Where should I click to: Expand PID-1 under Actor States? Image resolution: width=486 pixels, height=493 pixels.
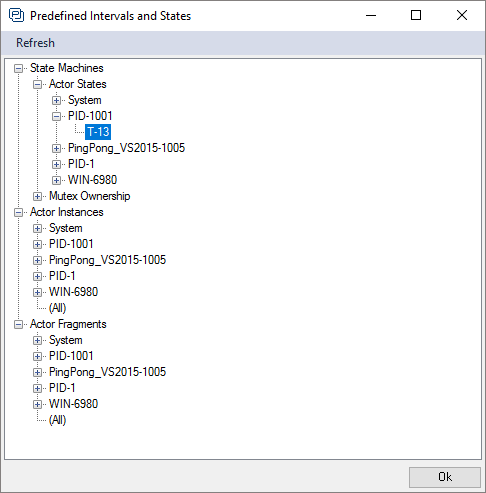[x=57, y=164]
